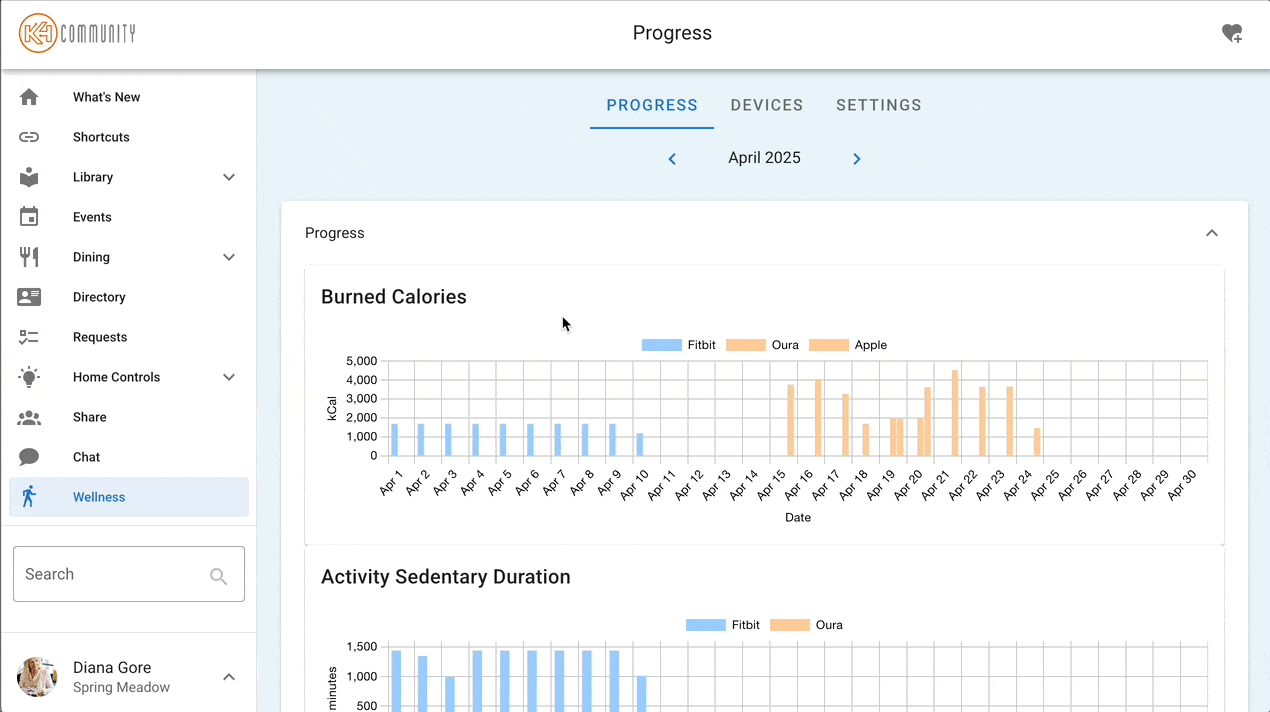1270x712 pixels.
Task: Open Requests menu item
Action: 129,337
